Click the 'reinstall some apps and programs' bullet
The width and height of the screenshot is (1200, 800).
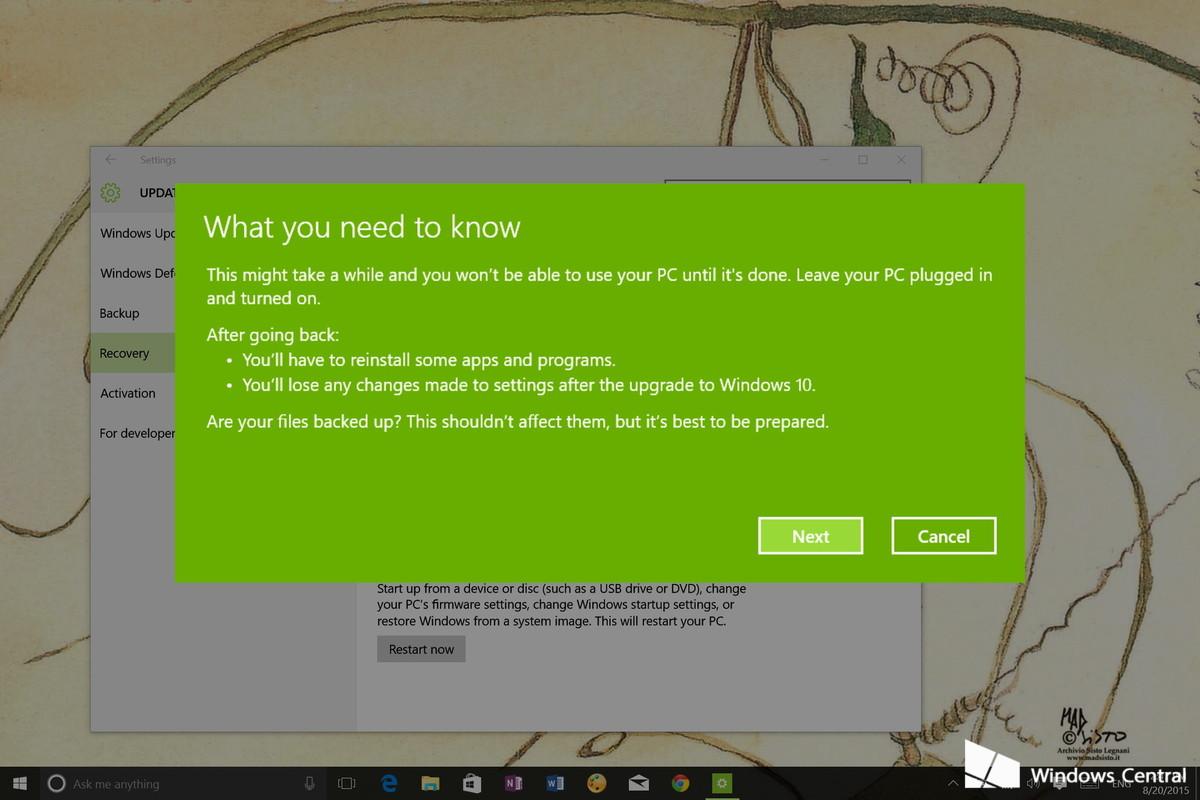[x=428, y=360]
